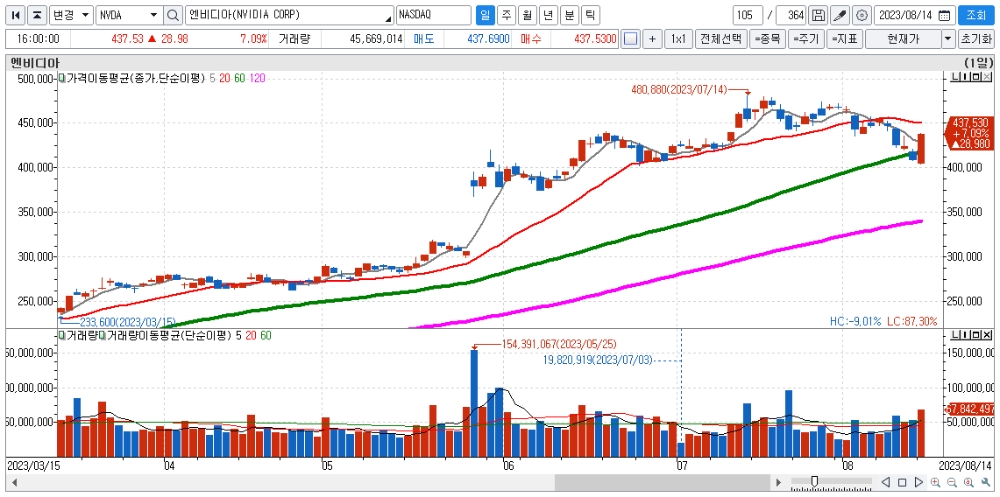Click the horizontal scrollbar left arrow

[14, 482]
